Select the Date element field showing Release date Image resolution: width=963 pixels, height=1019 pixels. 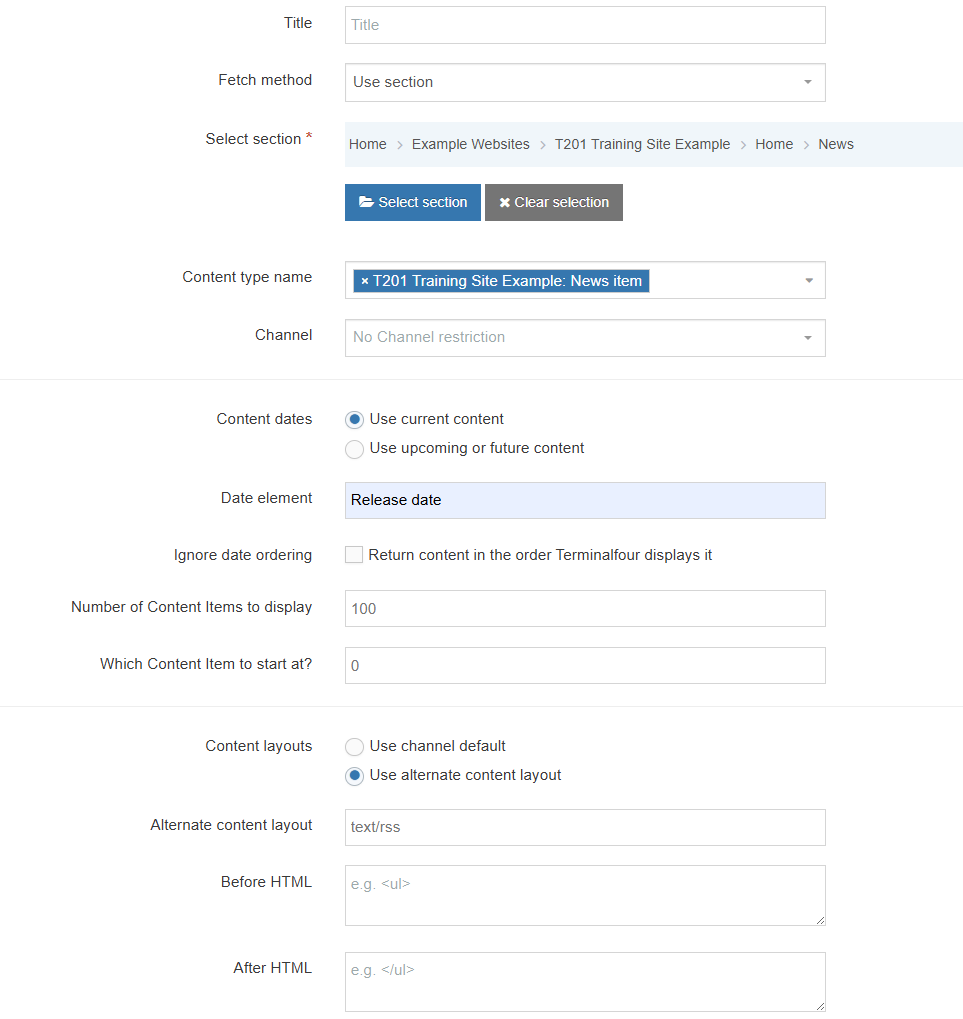click(585, 500)
